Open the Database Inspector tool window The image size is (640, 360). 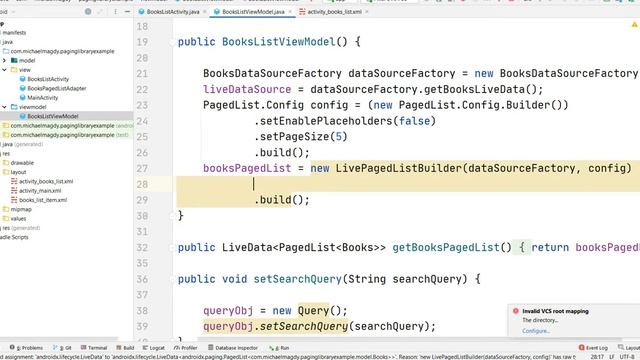pyautogui.click(x=233, y=348)
